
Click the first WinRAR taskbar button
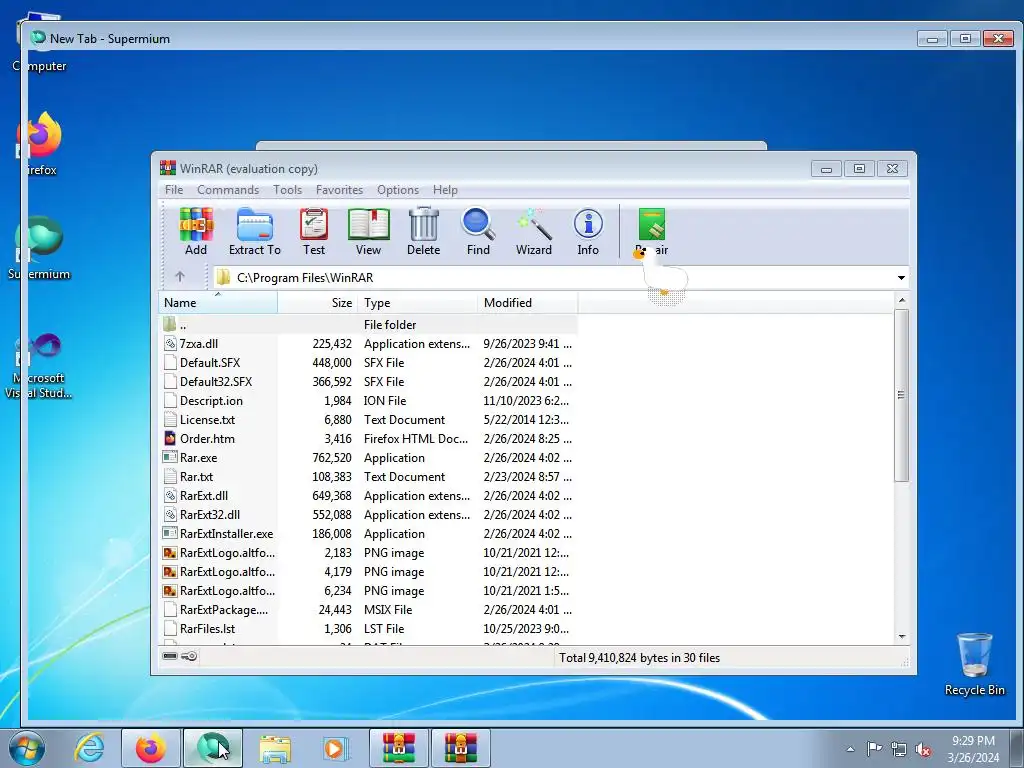398,748
